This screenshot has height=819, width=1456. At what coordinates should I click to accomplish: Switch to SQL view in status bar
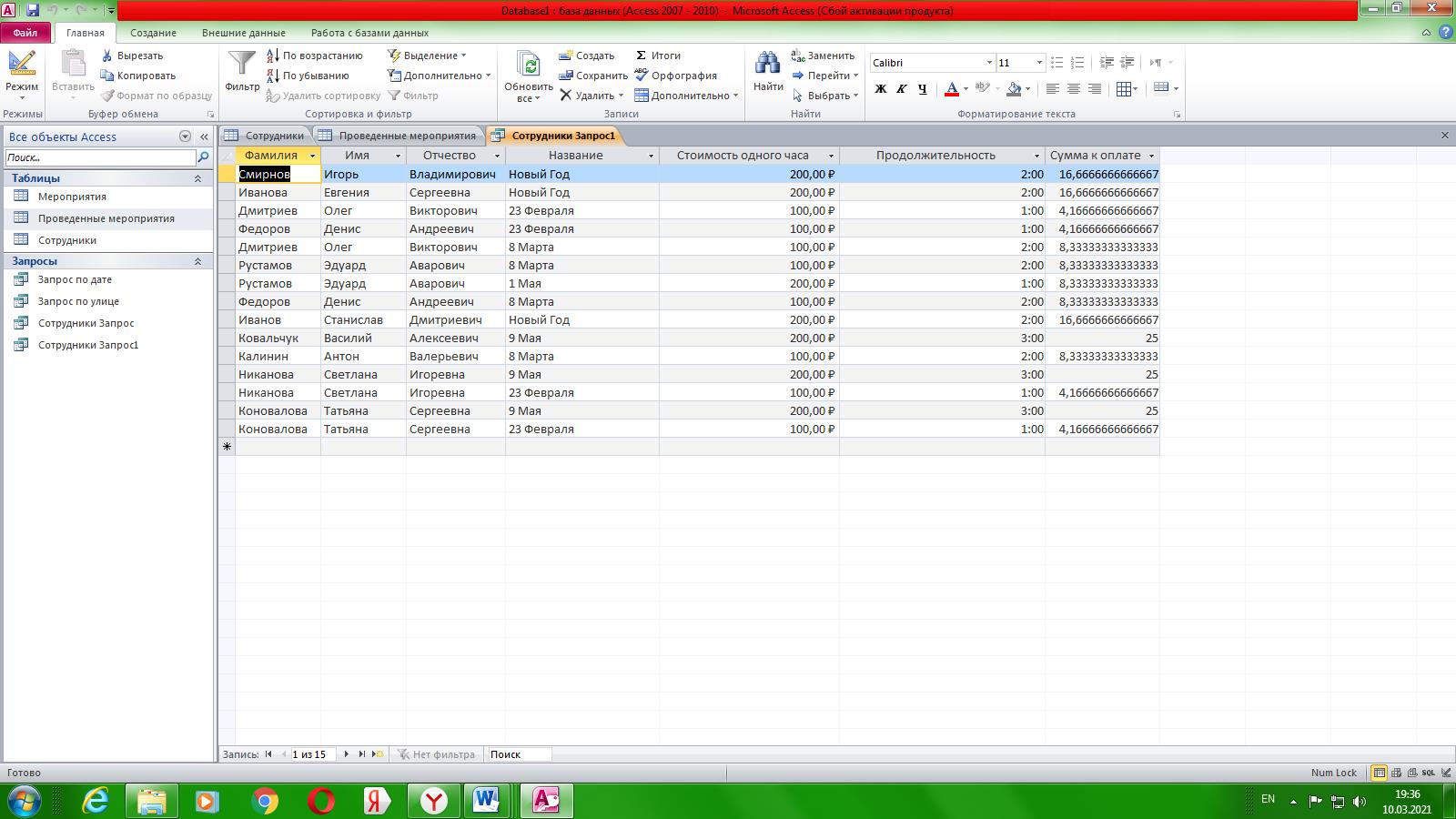(1429, 773)
